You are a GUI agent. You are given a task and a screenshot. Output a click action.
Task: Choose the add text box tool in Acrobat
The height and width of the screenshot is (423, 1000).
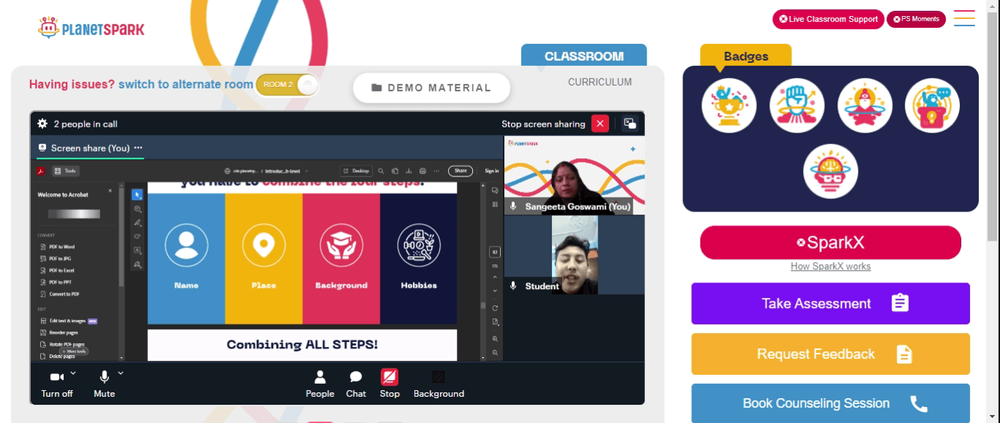tap(137, 250)
